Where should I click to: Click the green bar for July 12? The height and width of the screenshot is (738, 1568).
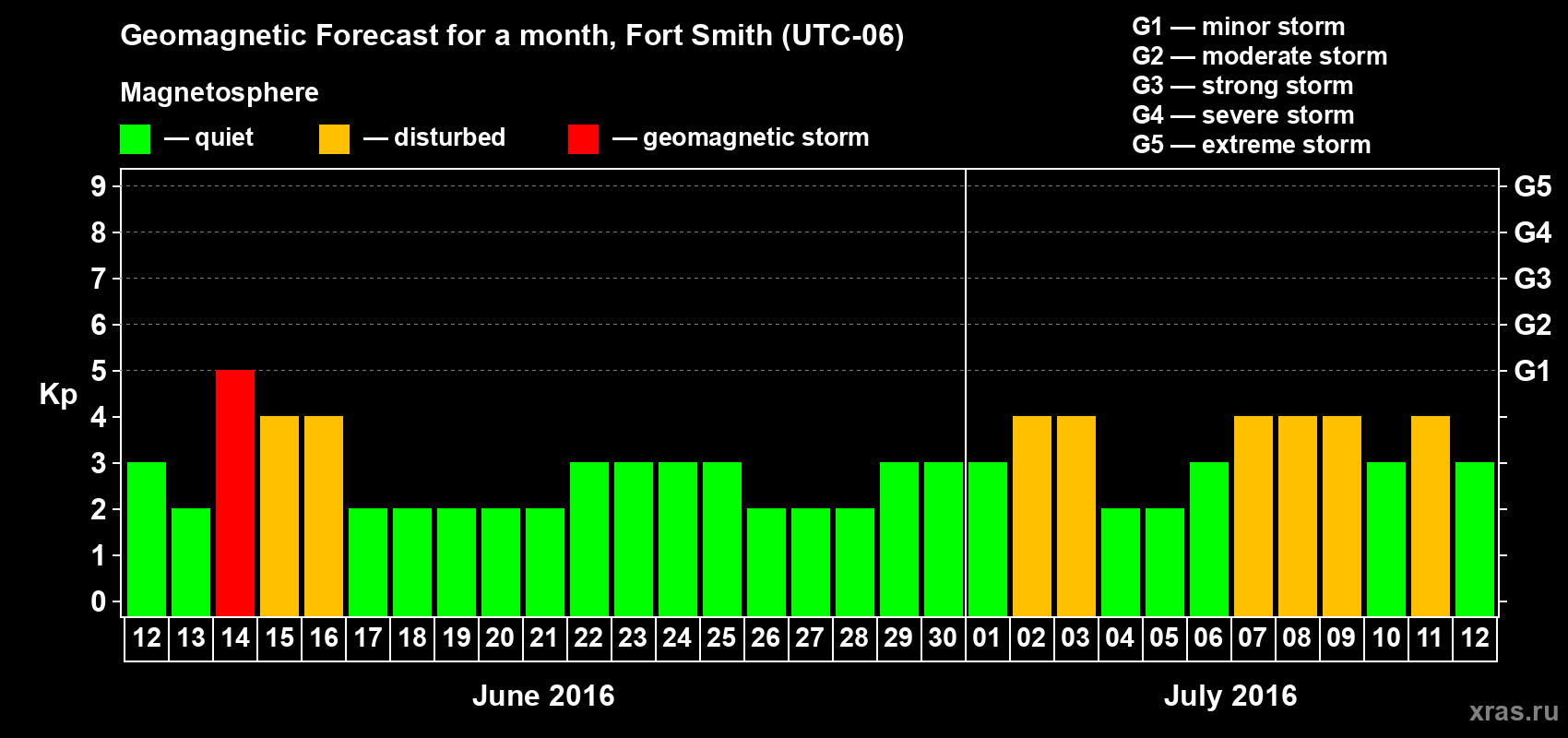coord(1475,540)
